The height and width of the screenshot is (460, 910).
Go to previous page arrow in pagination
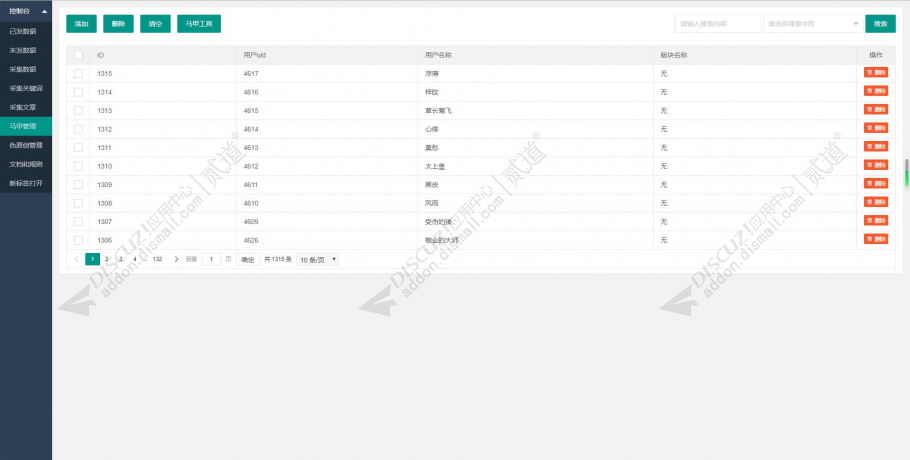[x=77, y=259]
